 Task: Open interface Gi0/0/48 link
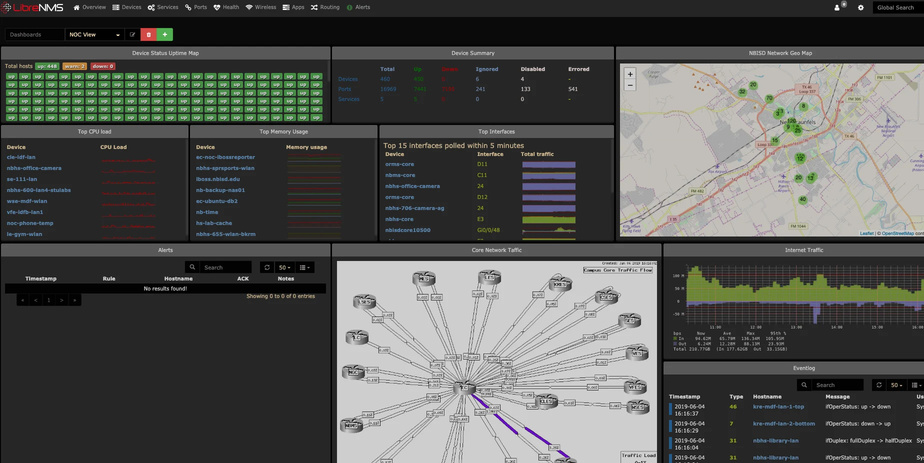(x=489, y=230)
